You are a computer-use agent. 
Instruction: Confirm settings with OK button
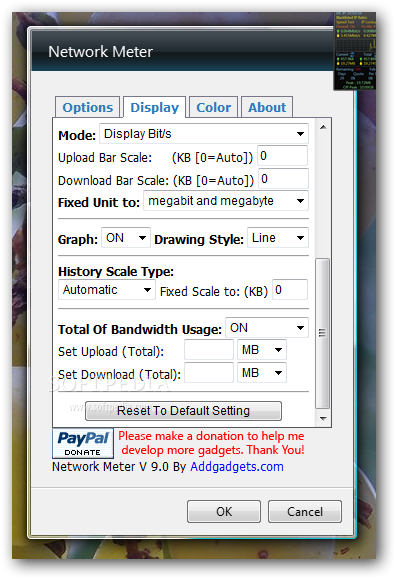(x=224, y=511)
